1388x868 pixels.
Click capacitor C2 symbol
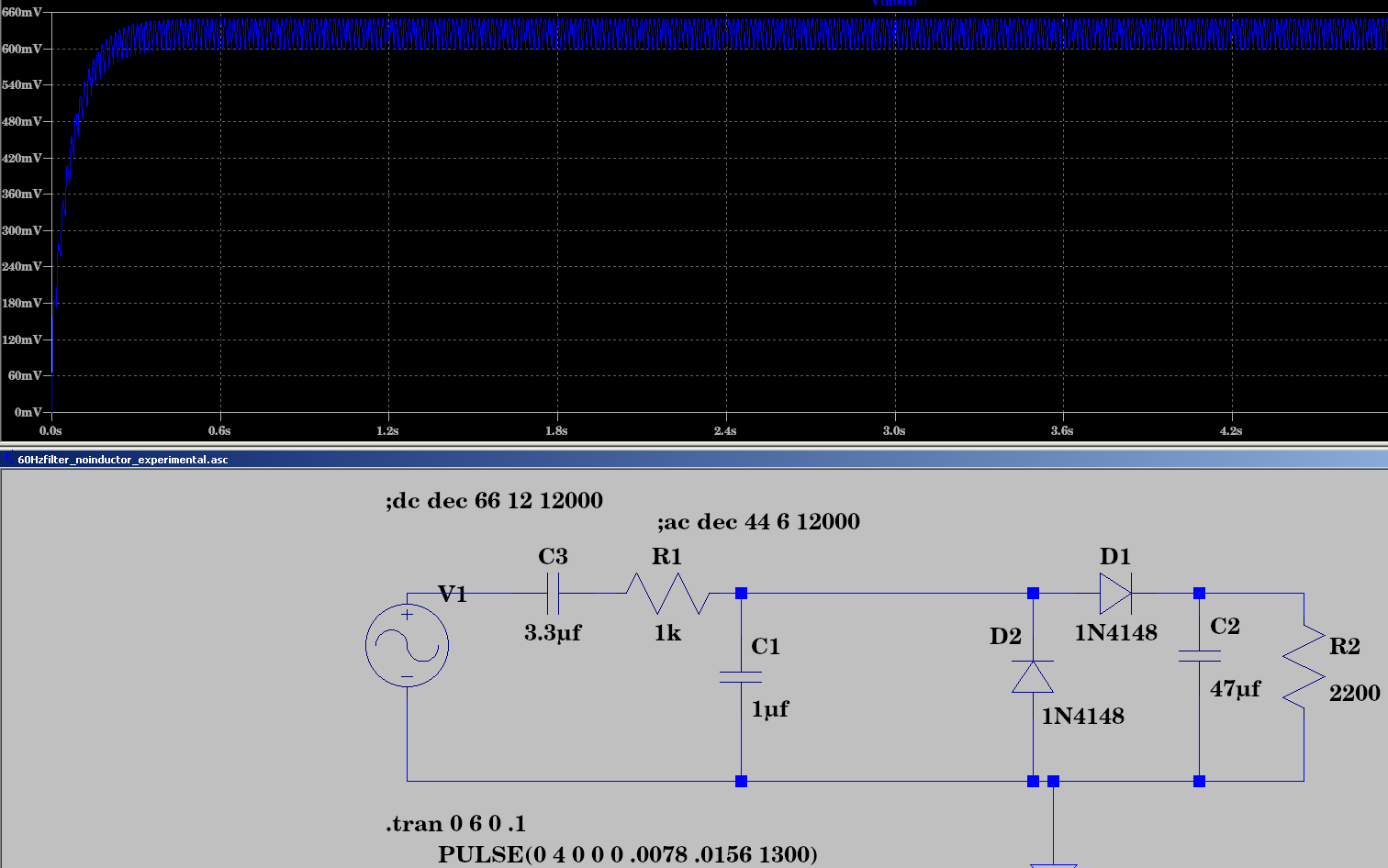[x=1199, y=656]
